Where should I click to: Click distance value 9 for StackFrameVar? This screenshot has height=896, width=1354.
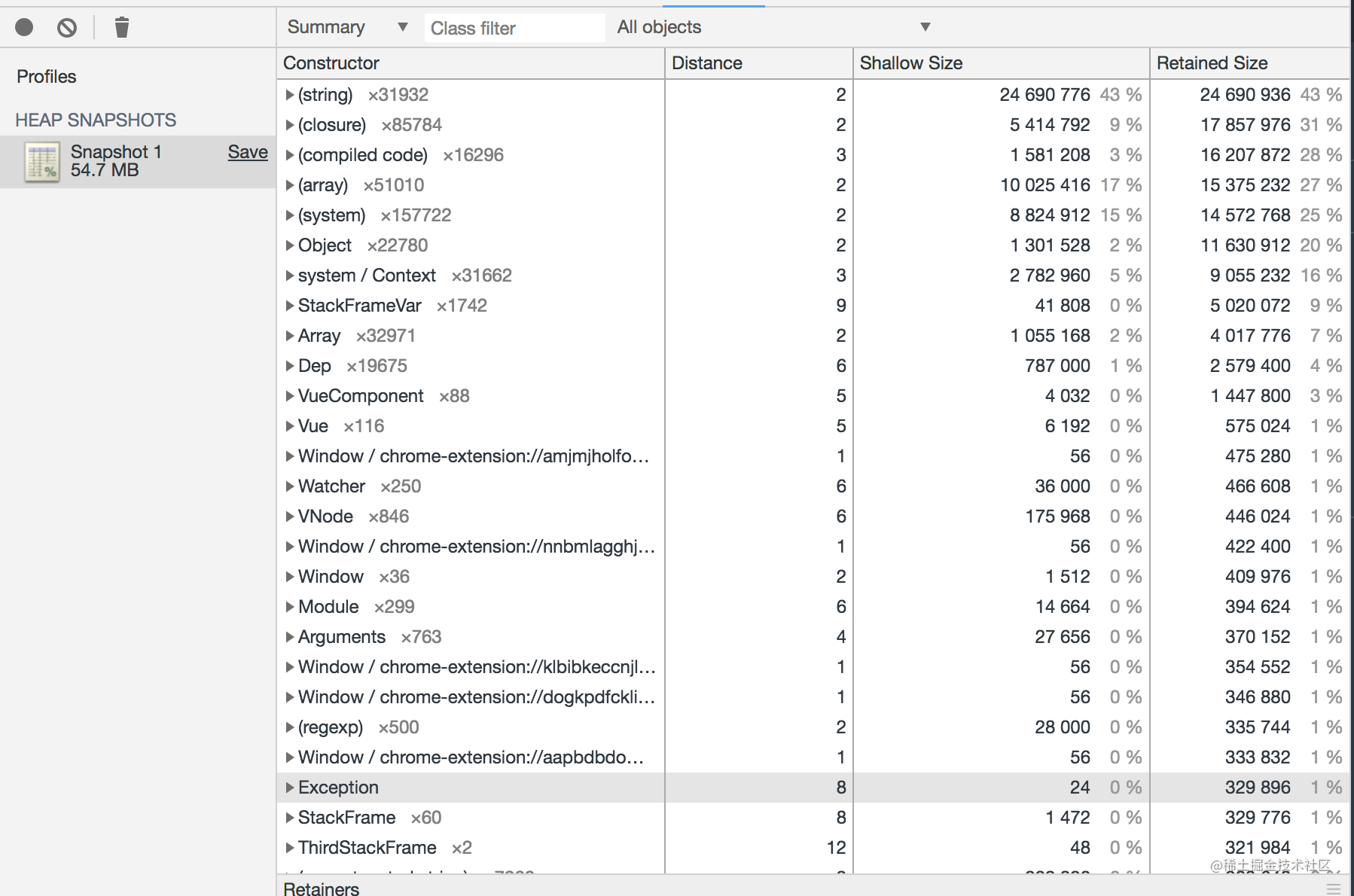[841, 306]
